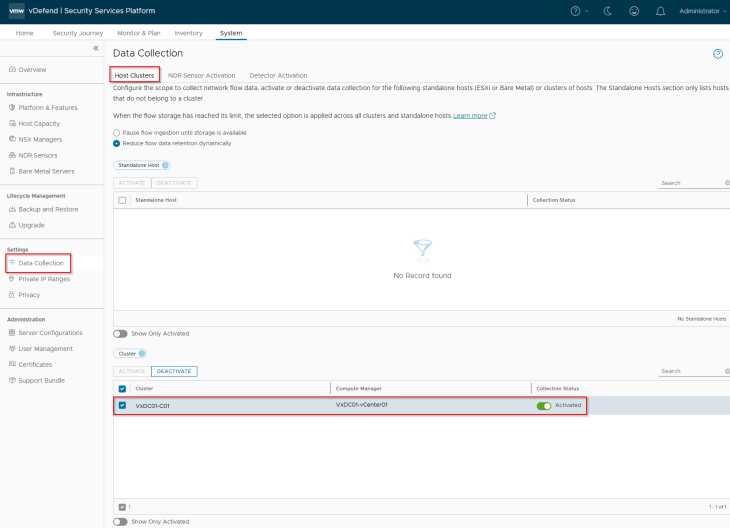
Task: Click the page help icon beside Data Collection
Action: (x=717, y=53)
